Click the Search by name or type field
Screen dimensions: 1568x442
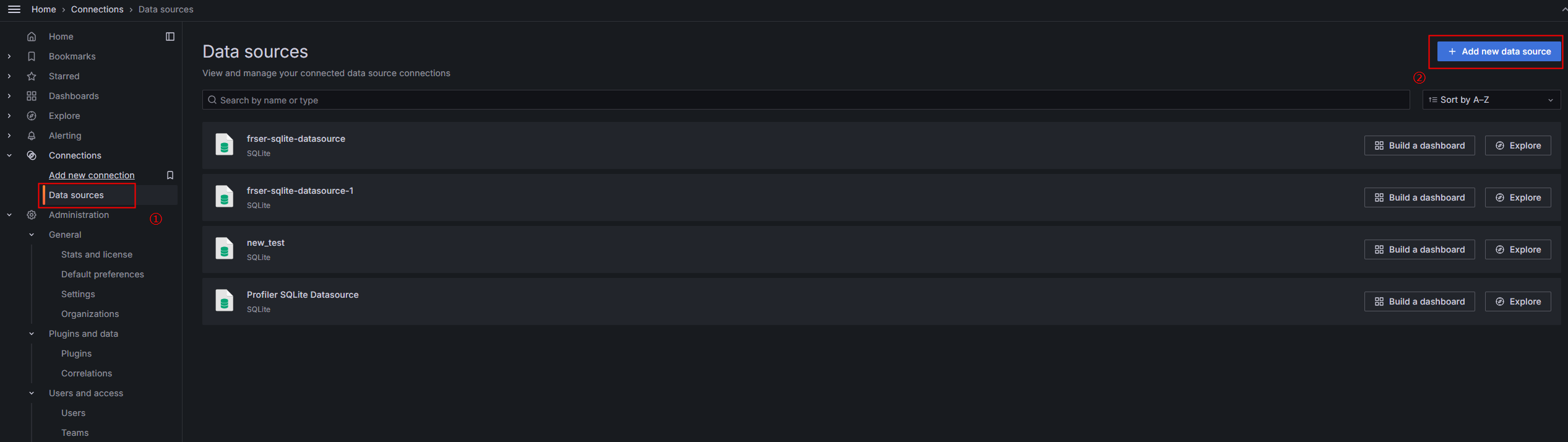pos(806,100)
